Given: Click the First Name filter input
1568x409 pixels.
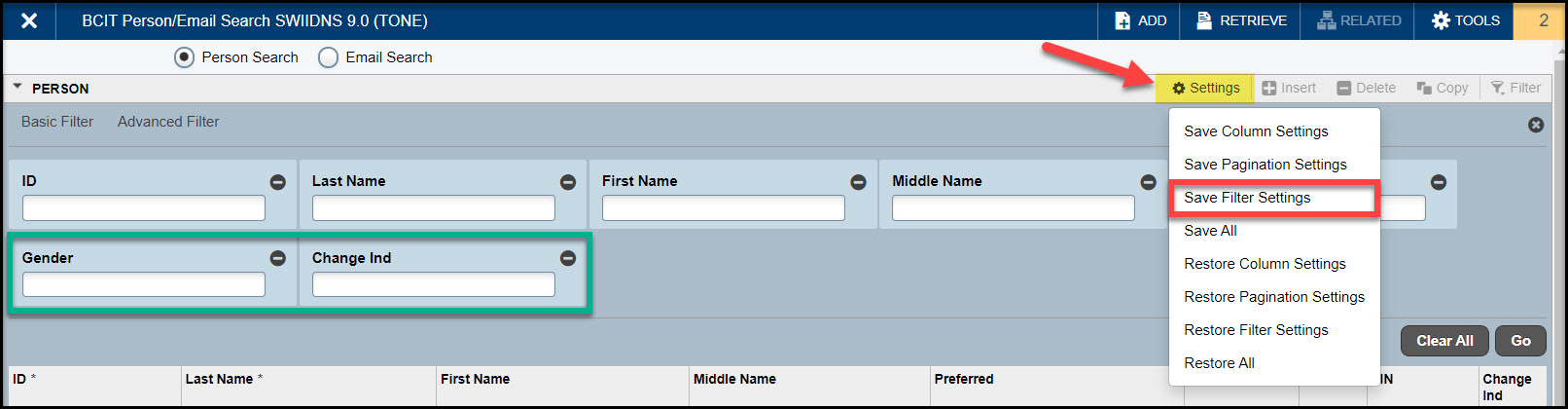Looking at the screenshot, I should pos(723,208).
